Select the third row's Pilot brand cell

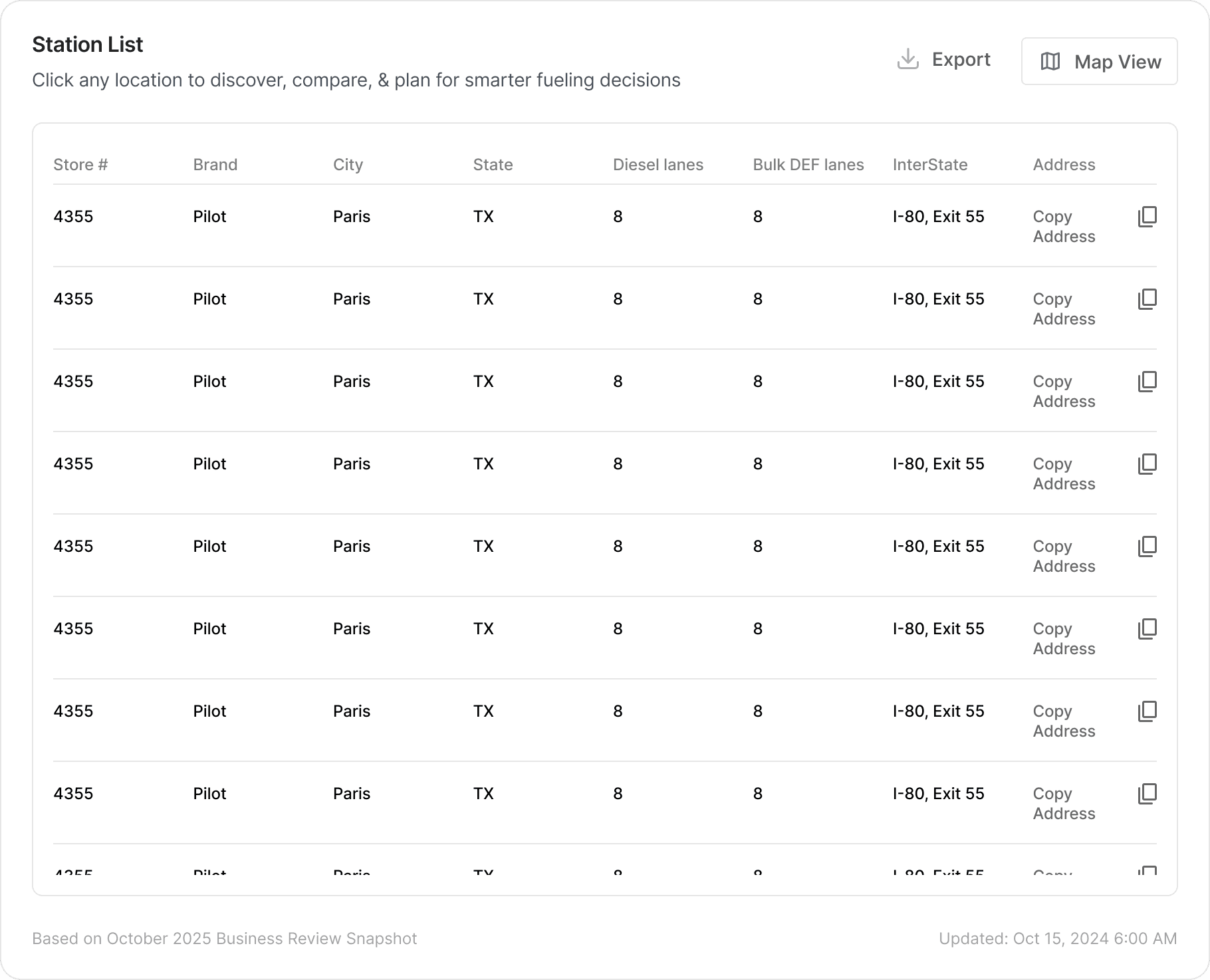(x=209, y=382)
